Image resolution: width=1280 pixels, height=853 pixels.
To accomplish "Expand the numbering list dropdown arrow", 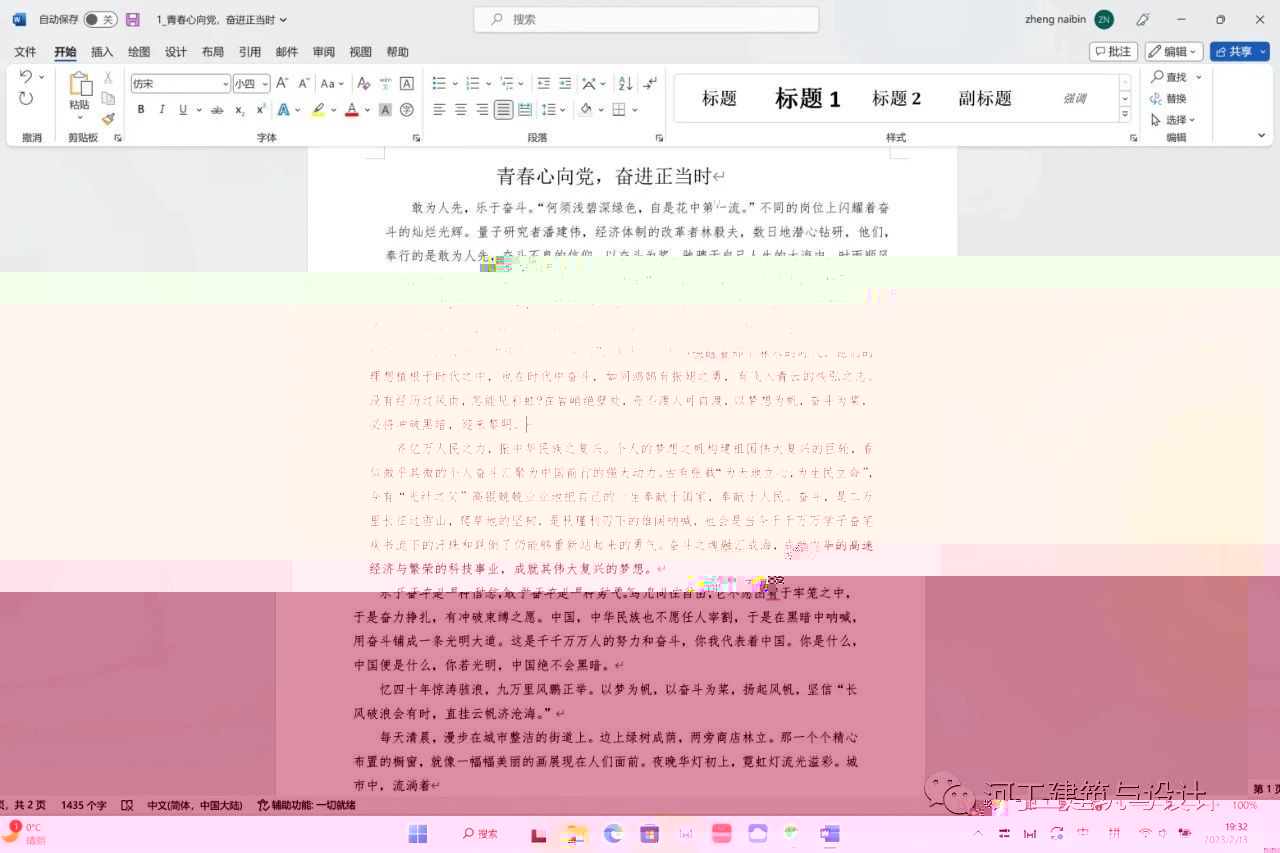I will coord(489,84).
